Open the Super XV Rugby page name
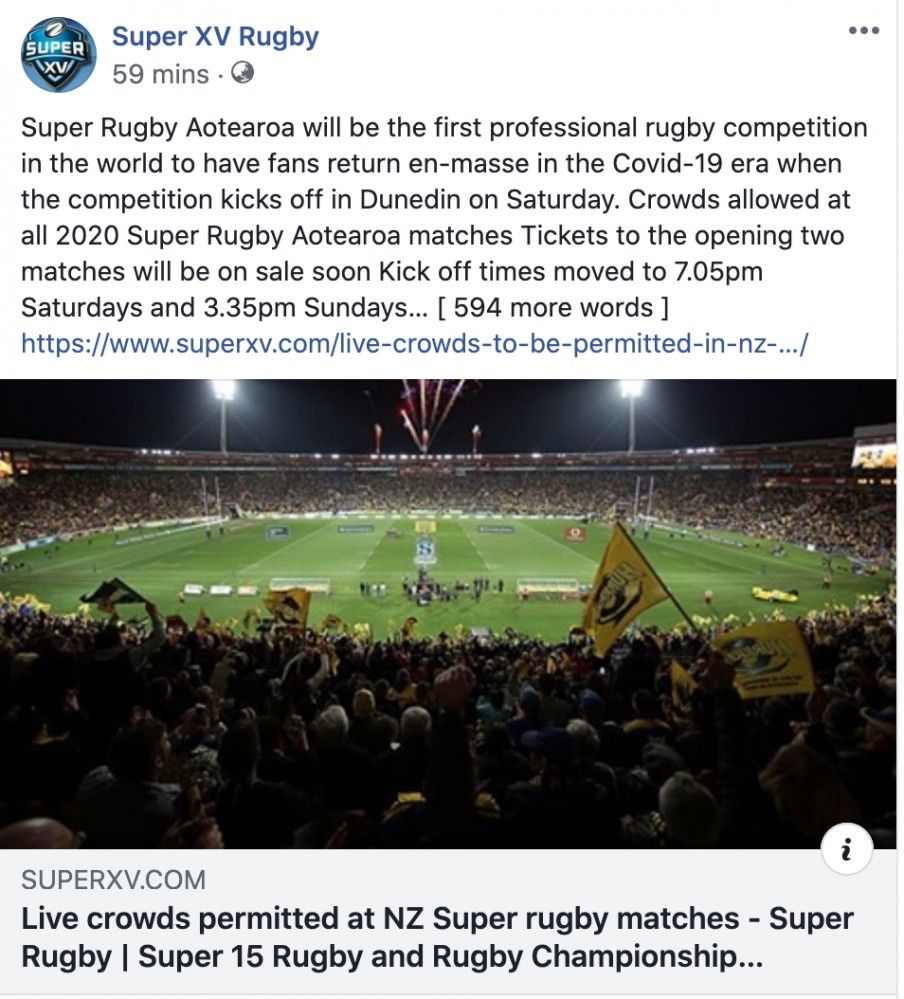Image resolution: width=904 pixels, height=999 pixels. pyautogui.click(x=215, y=36)
